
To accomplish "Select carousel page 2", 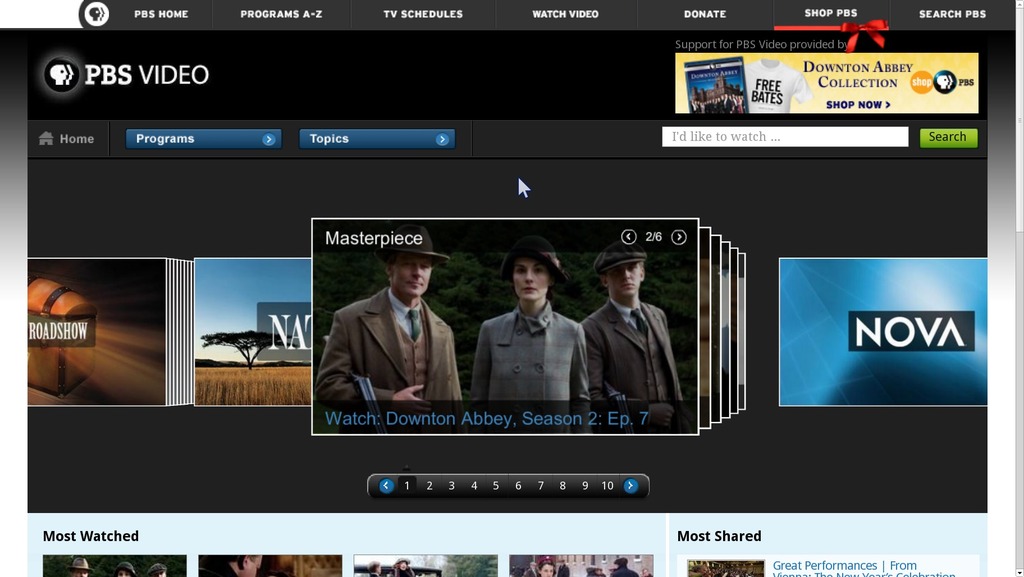I will 429,486.
